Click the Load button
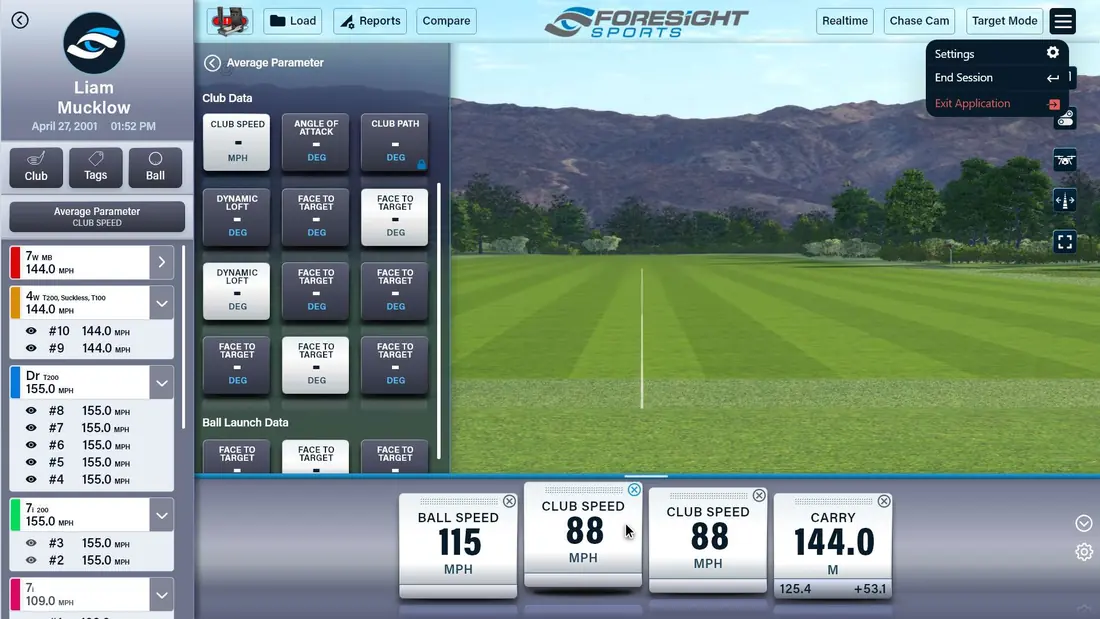Screen dimensions: 1100x619 [x=293, y=21]
